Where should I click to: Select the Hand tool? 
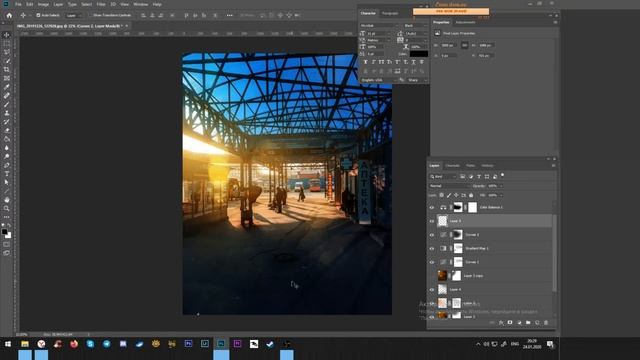click(7, 200)
